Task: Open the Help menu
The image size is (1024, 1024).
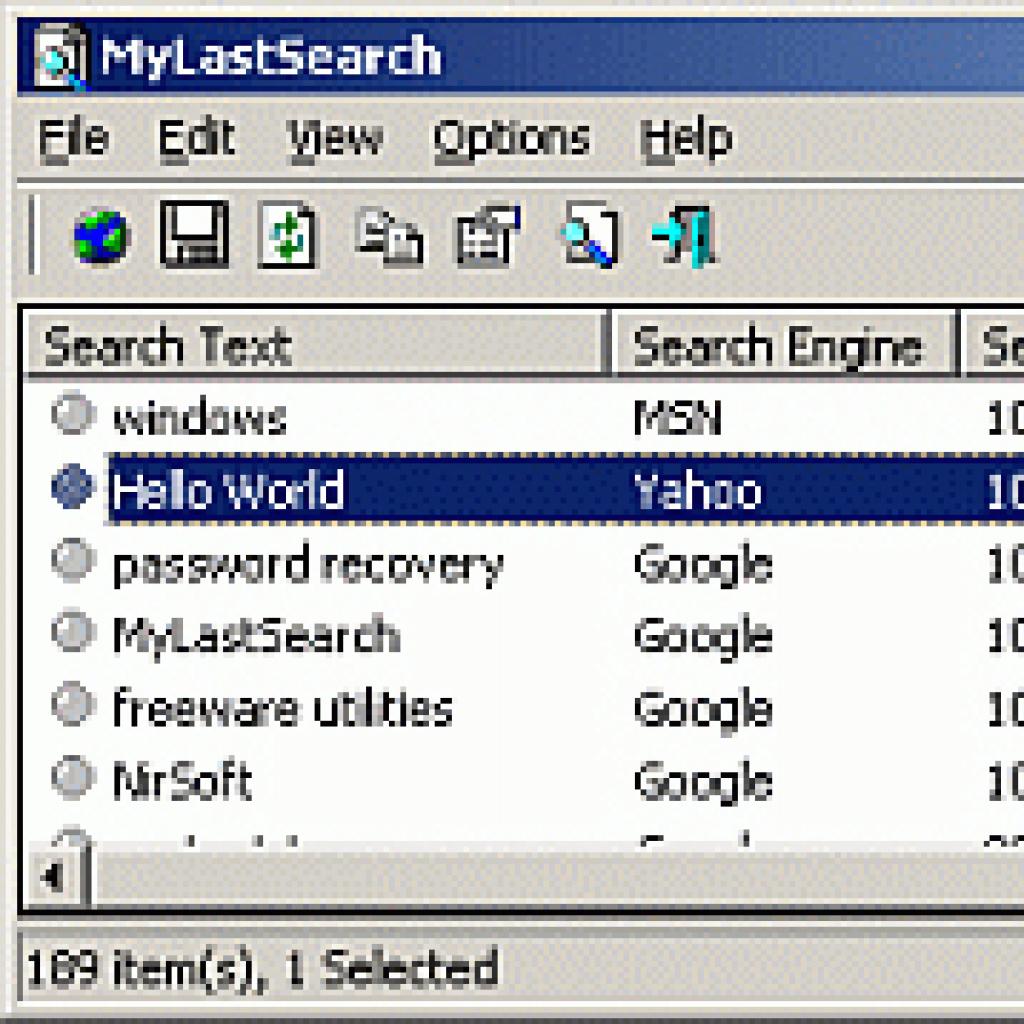Action: [686, 139]
